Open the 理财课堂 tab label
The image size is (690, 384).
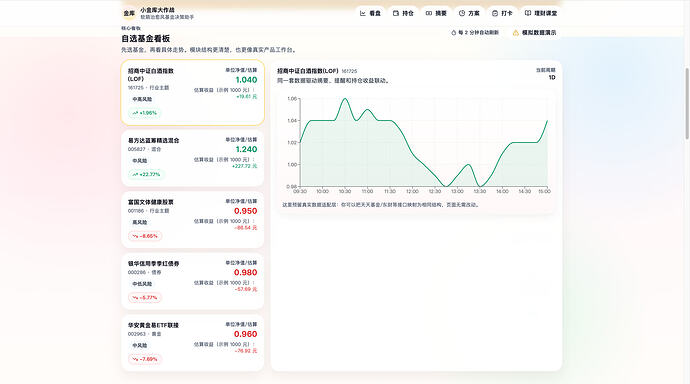546,13
